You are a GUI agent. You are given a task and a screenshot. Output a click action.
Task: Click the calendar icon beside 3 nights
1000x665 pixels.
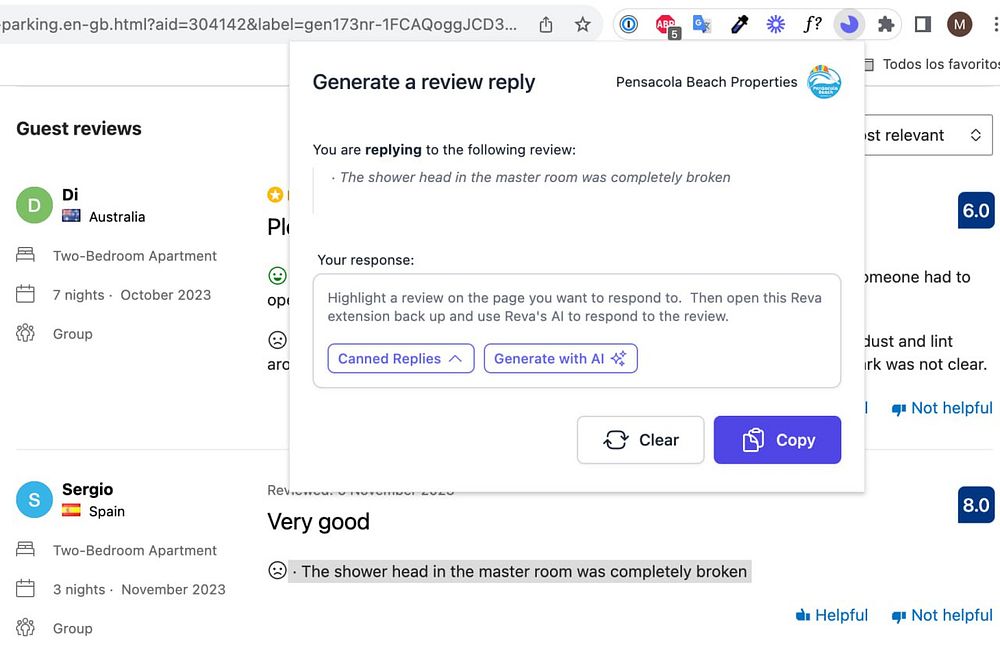pos(26,588)
